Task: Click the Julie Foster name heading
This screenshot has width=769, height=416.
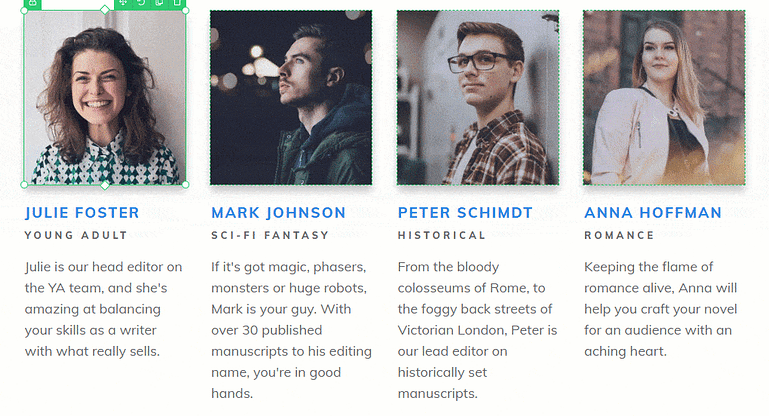Action: click(x=82, y=213)
